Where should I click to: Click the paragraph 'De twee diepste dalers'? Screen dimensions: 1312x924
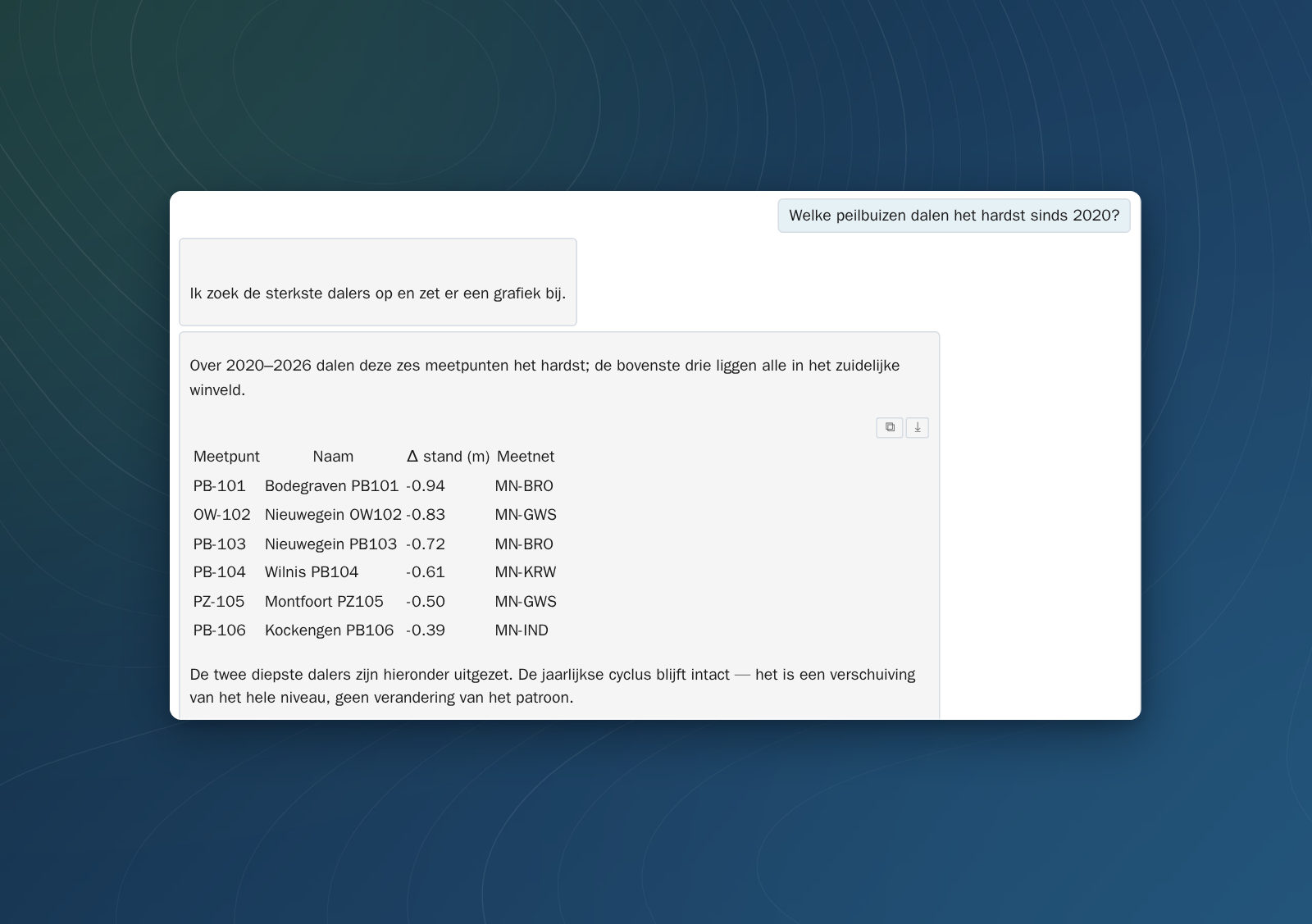[553, 685]
